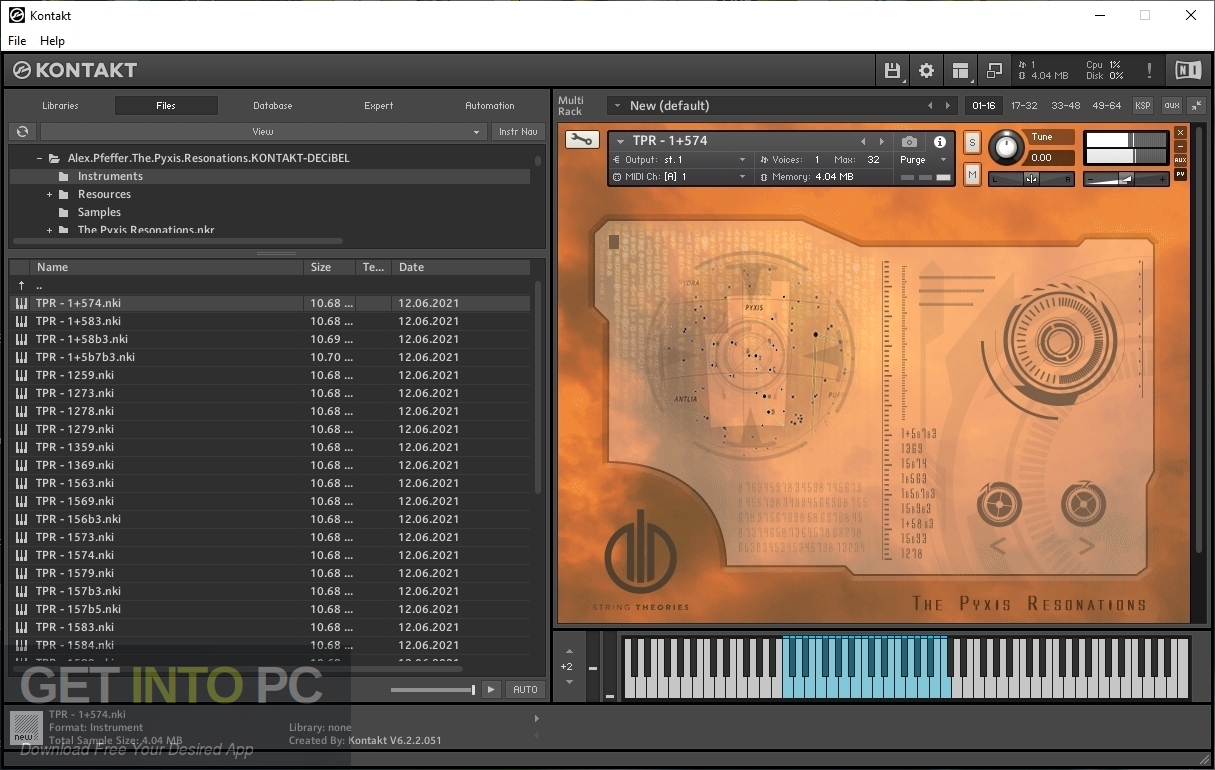Switch to the Database tab
Screen dimensions: 1215x770
point(272,105)
